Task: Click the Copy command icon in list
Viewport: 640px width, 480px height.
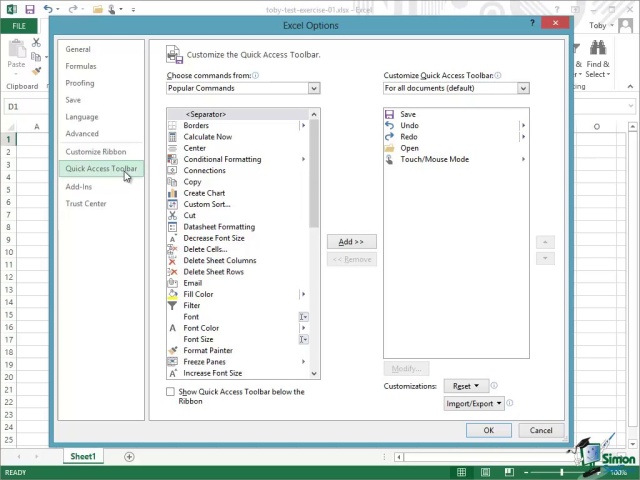Action: 173,182
